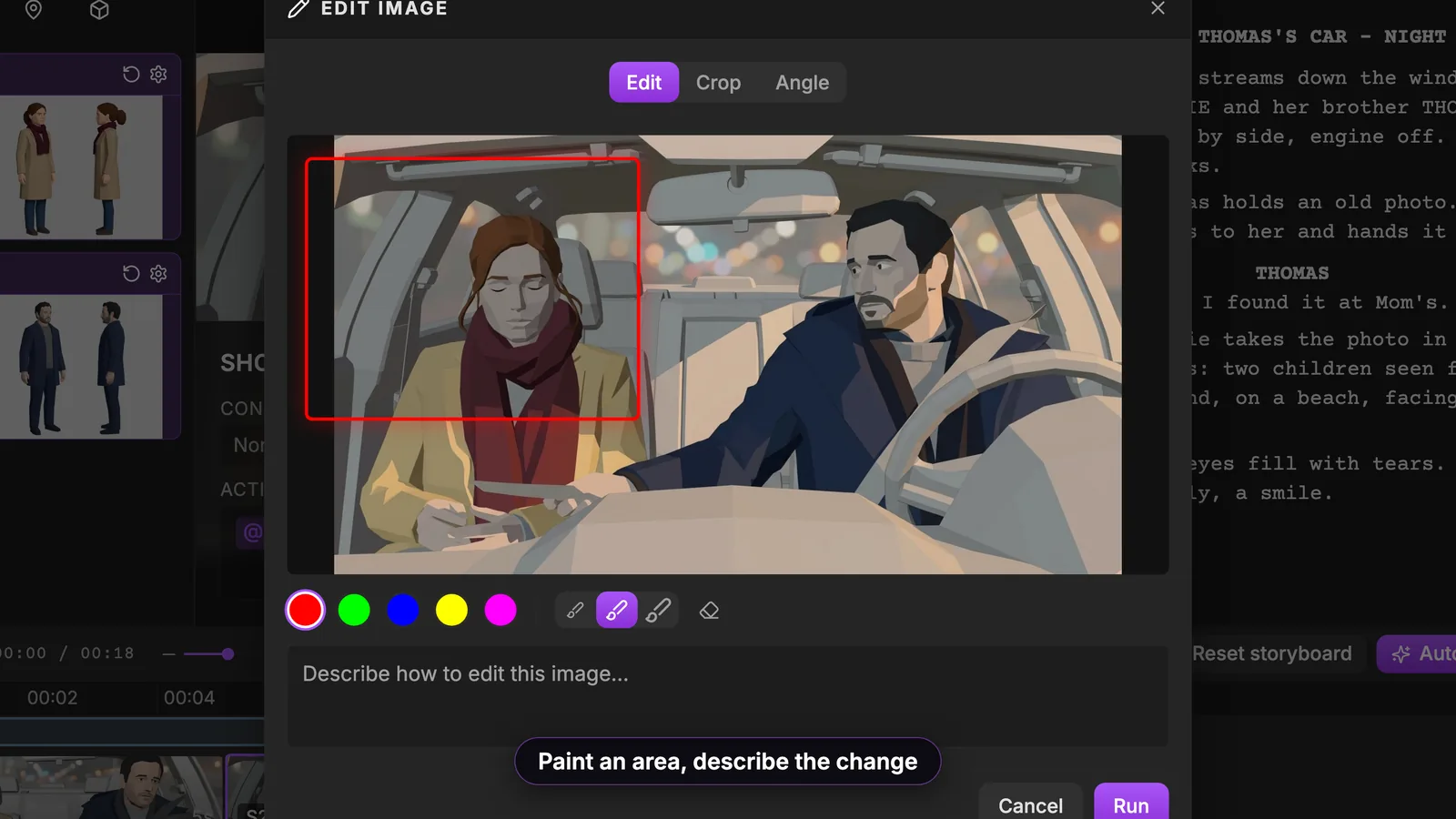Click Reset storyboard
Image resolution: width=1456 pixels, height=819 pixels.
tap(1271, 653)
